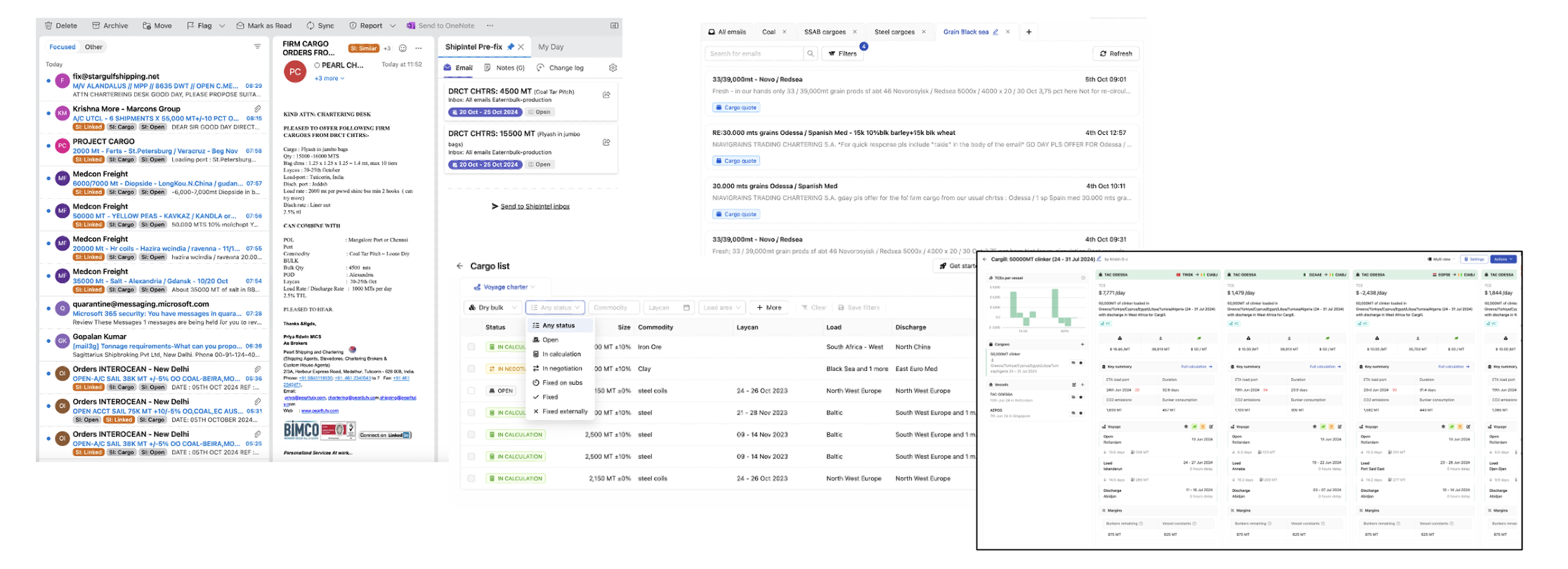Click the back arrow beside Cargo list
Image resolution: width=1568 pixels, height=569 pixels.
[x=459, y=266]
